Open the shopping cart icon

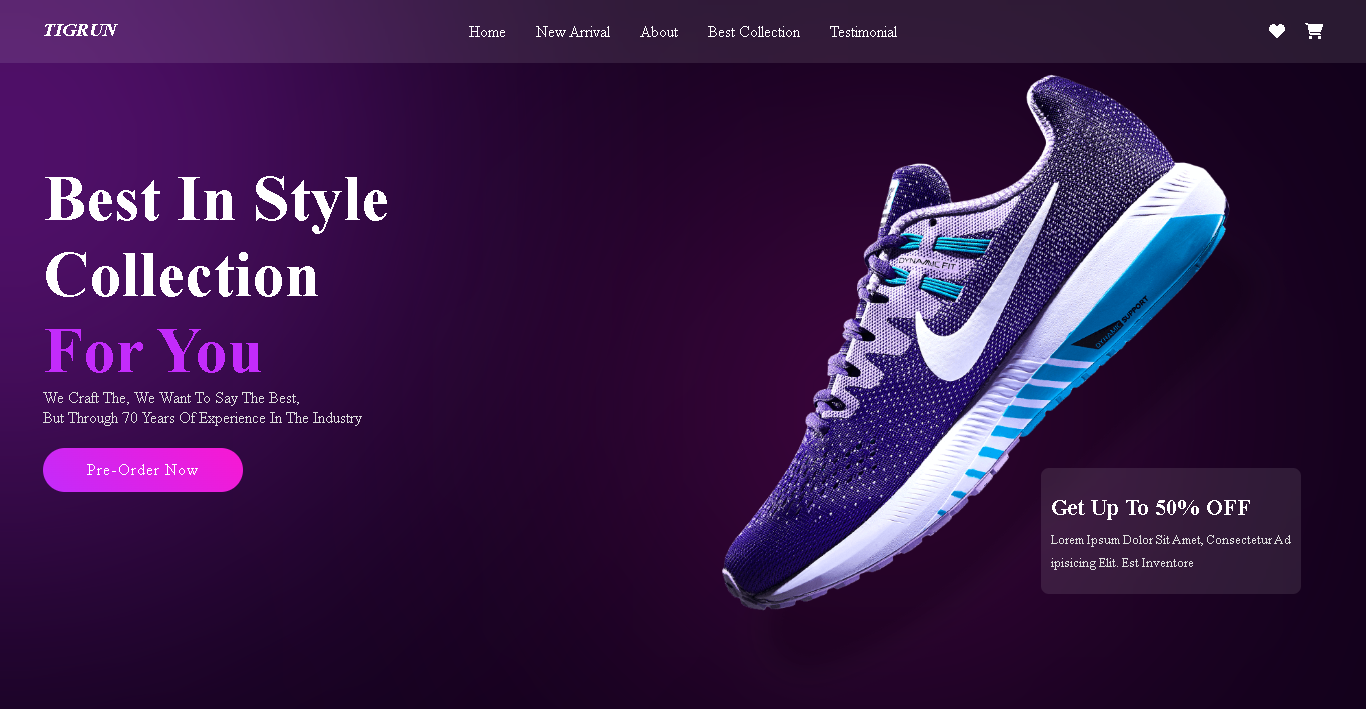[x=1314, y=31]
